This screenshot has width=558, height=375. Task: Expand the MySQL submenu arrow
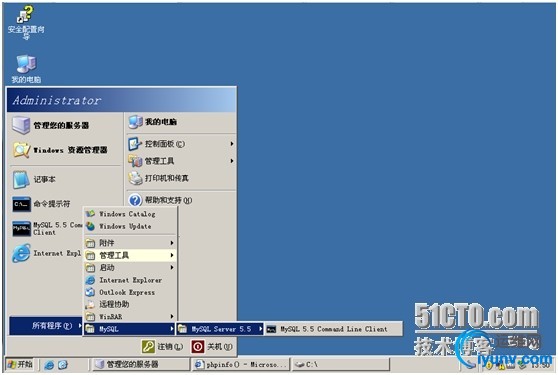click(x=172, y=329)
